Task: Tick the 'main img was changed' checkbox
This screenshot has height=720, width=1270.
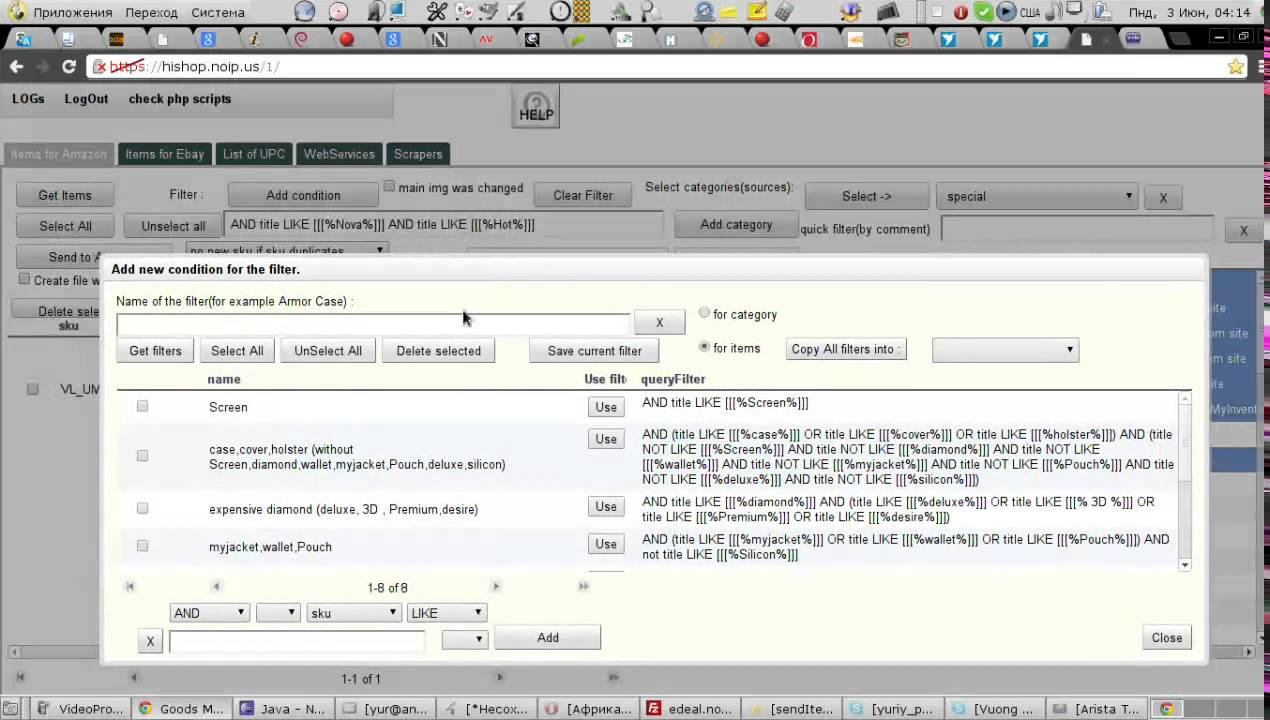Action: click(390, 186)
